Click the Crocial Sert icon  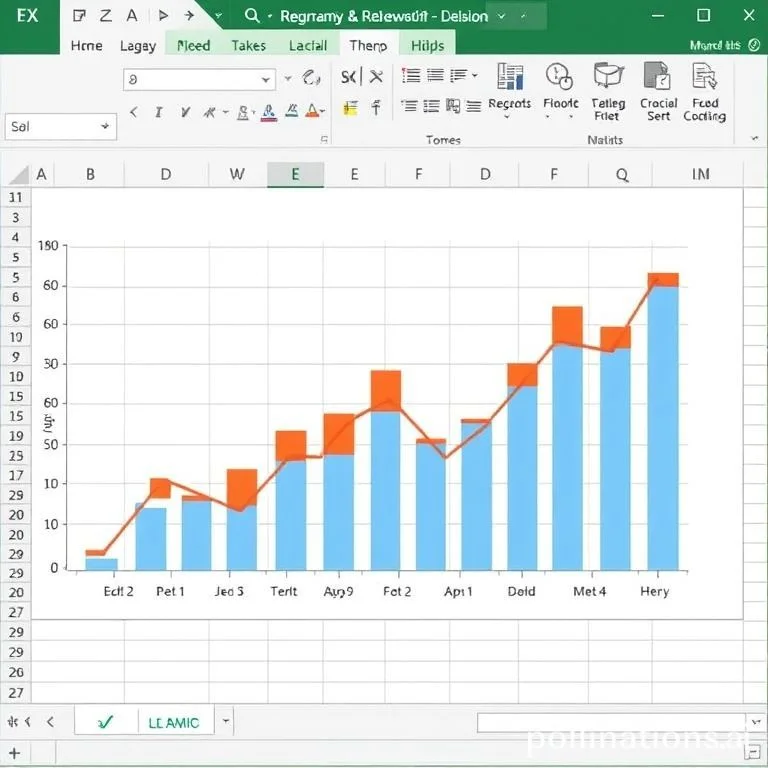click(657, 75)
